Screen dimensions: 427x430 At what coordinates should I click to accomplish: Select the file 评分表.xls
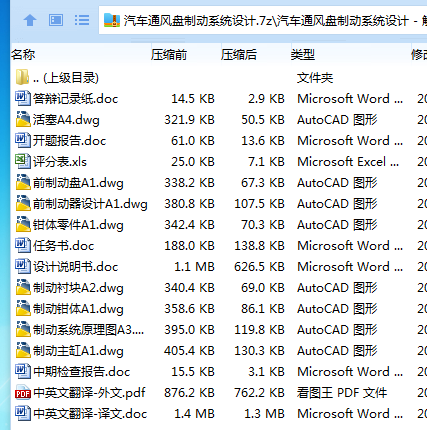tap(60, 162)
